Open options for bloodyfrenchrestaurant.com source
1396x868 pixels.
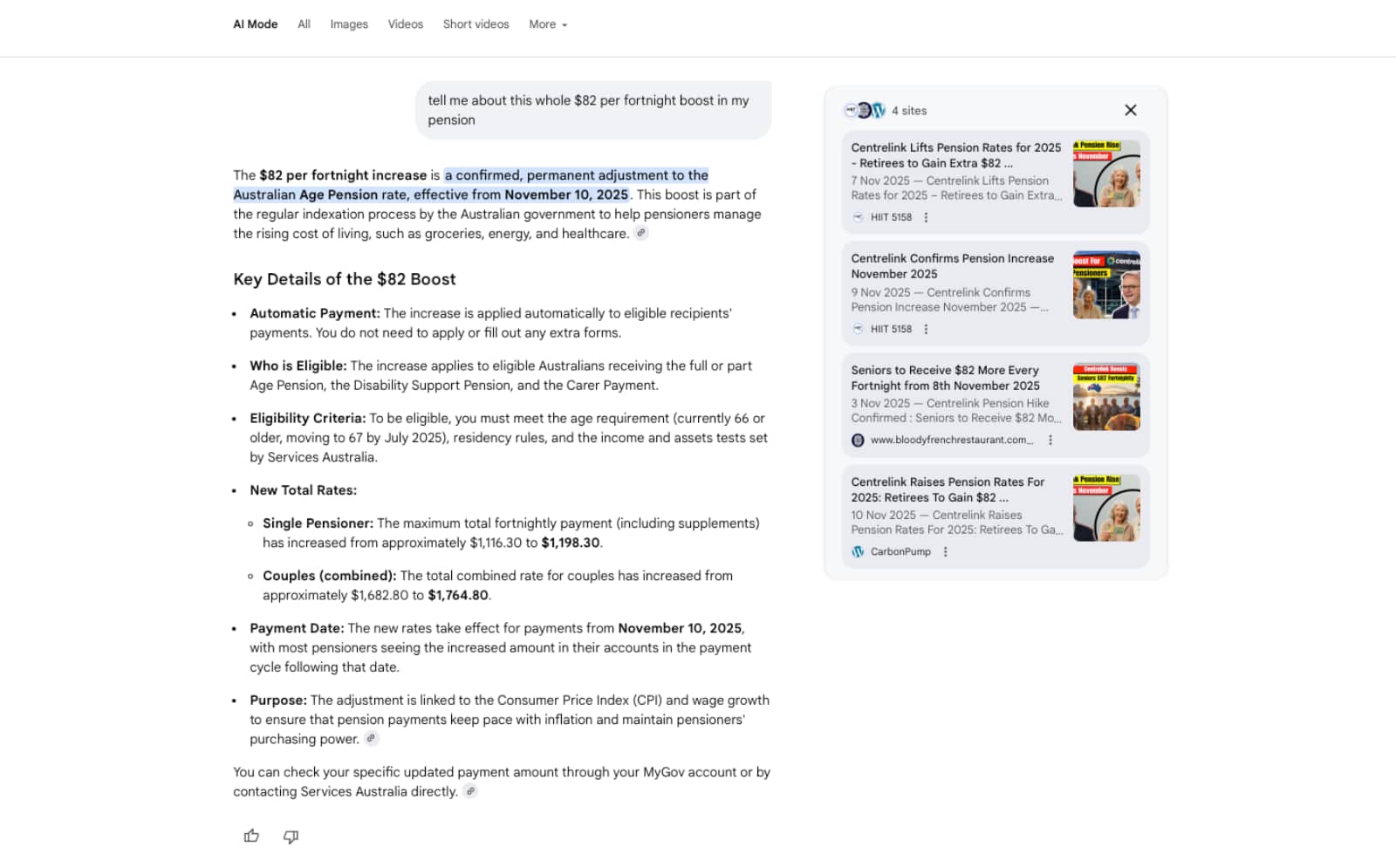coord(1050,441)
